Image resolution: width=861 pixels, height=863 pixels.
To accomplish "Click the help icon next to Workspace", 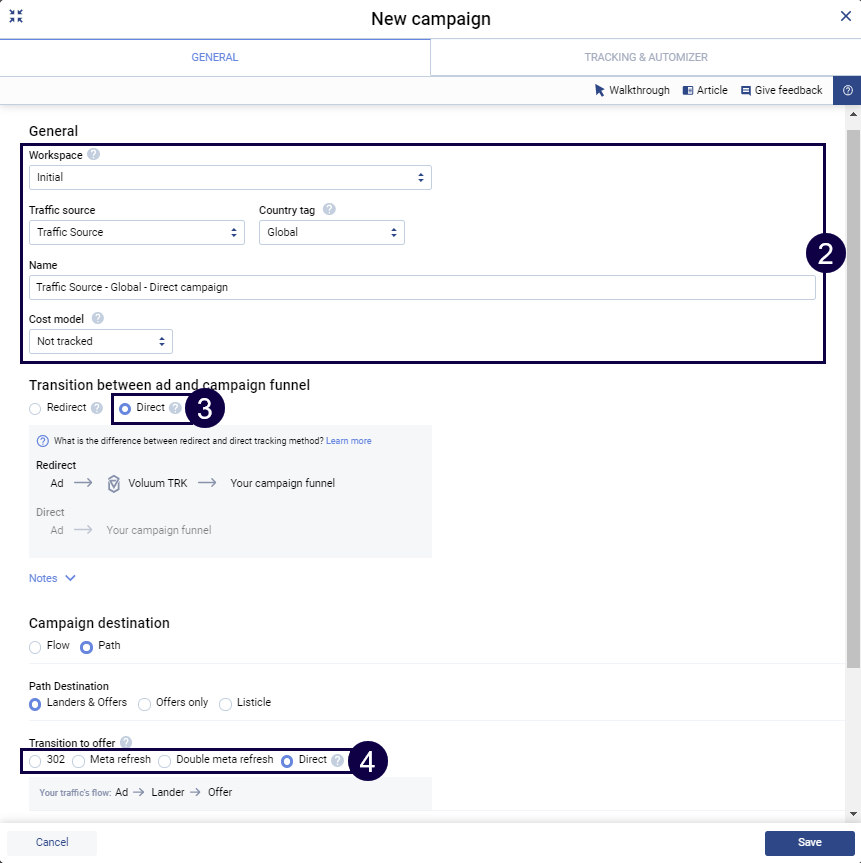I will (x=94, y=155).
